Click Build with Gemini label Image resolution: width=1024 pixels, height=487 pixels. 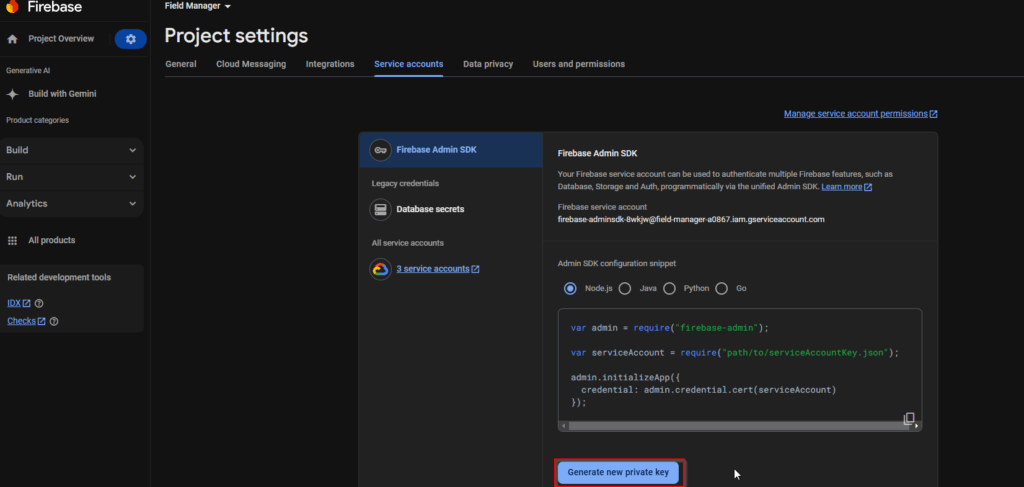62,94
